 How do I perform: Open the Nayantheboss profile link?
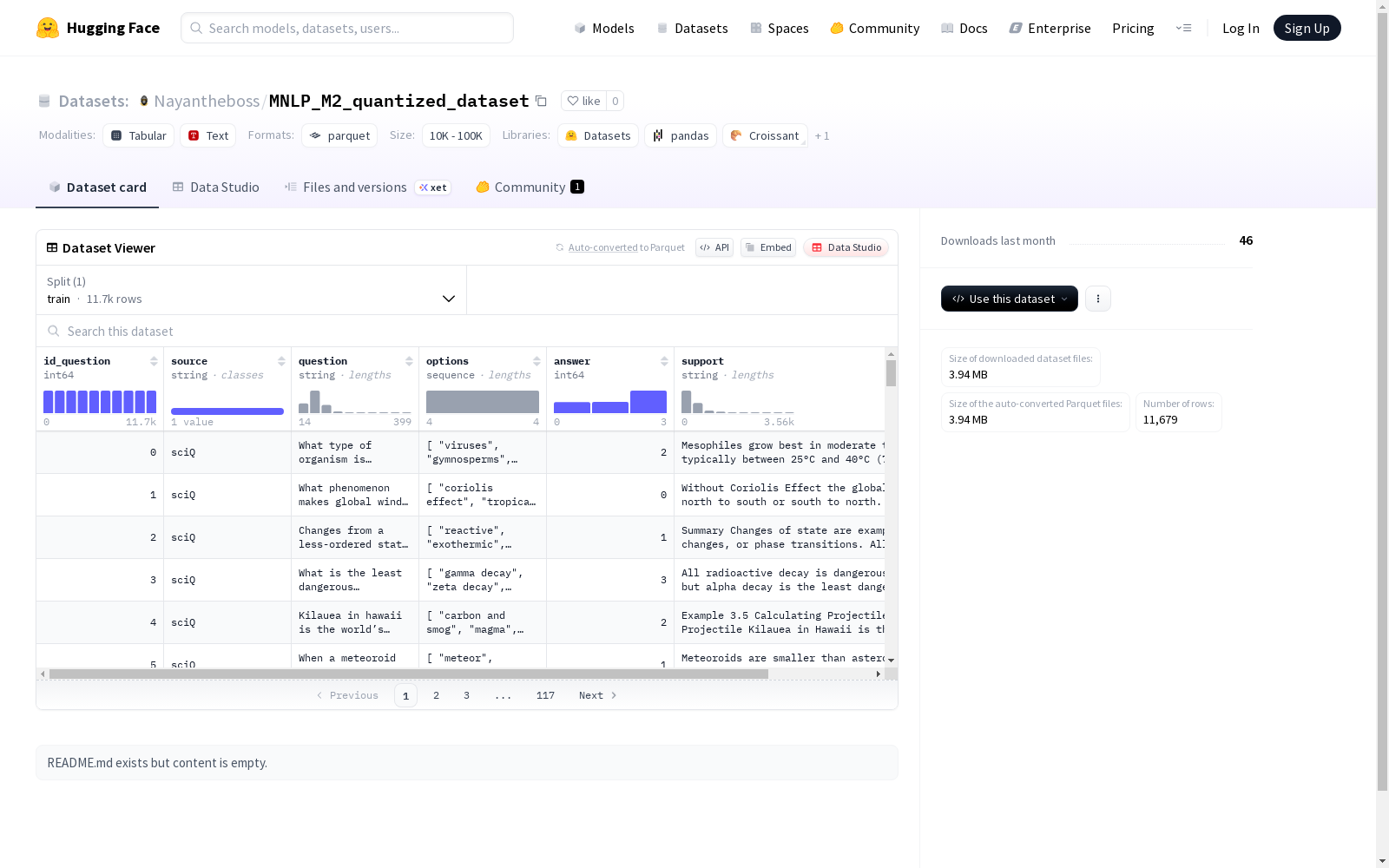[x=207, y=101]
